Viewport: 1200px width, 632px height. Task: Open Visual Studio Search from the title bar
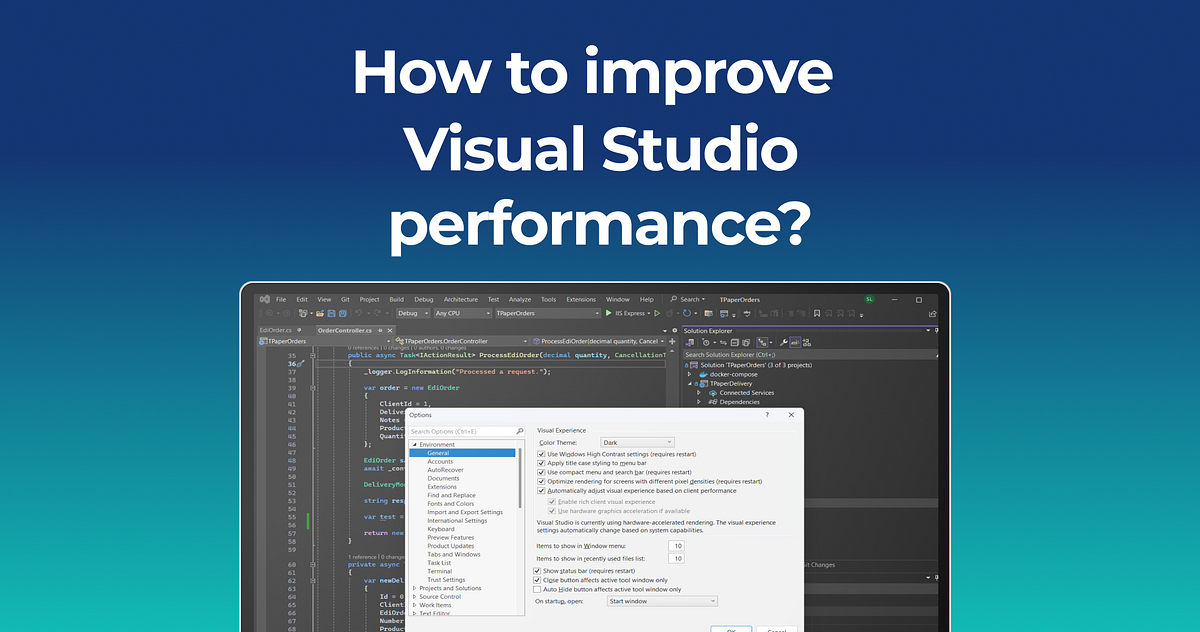click(688, 299)
